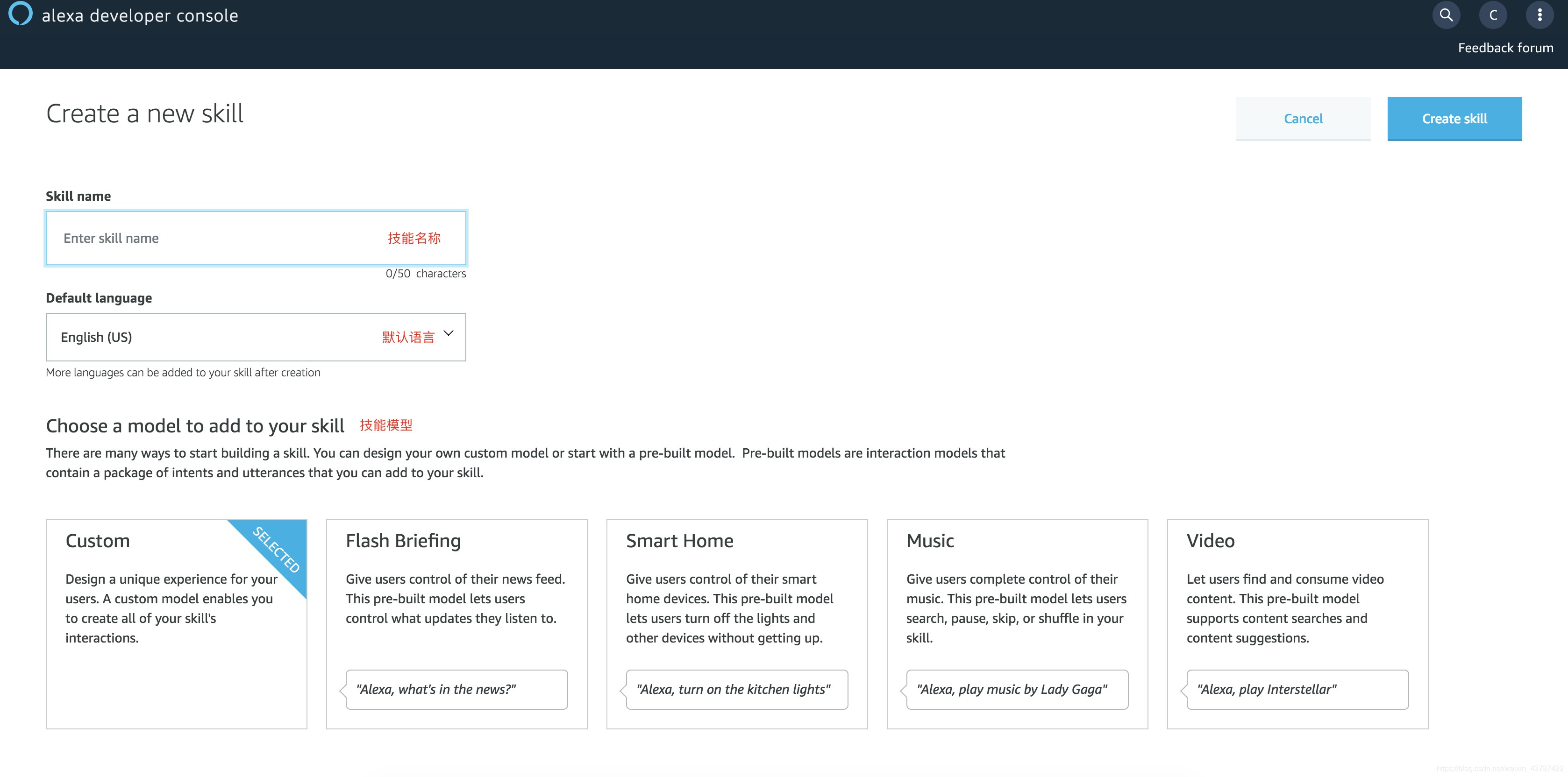The width and height of the screenshot is (1568, 777).
Task: Focus the Enter skill name field
Action: click(256, 238)
